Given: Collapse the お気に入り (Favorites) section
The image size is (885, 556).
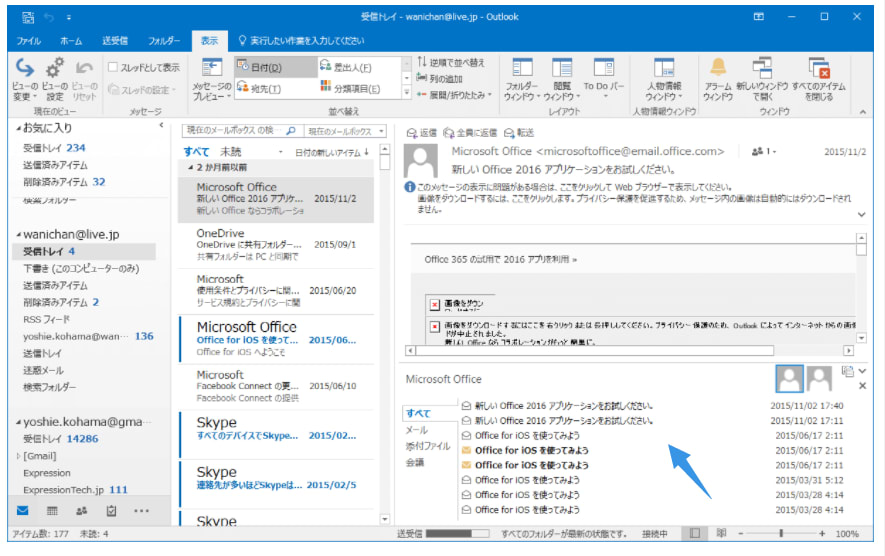Looking at the screenshot, I should [19, 129].
